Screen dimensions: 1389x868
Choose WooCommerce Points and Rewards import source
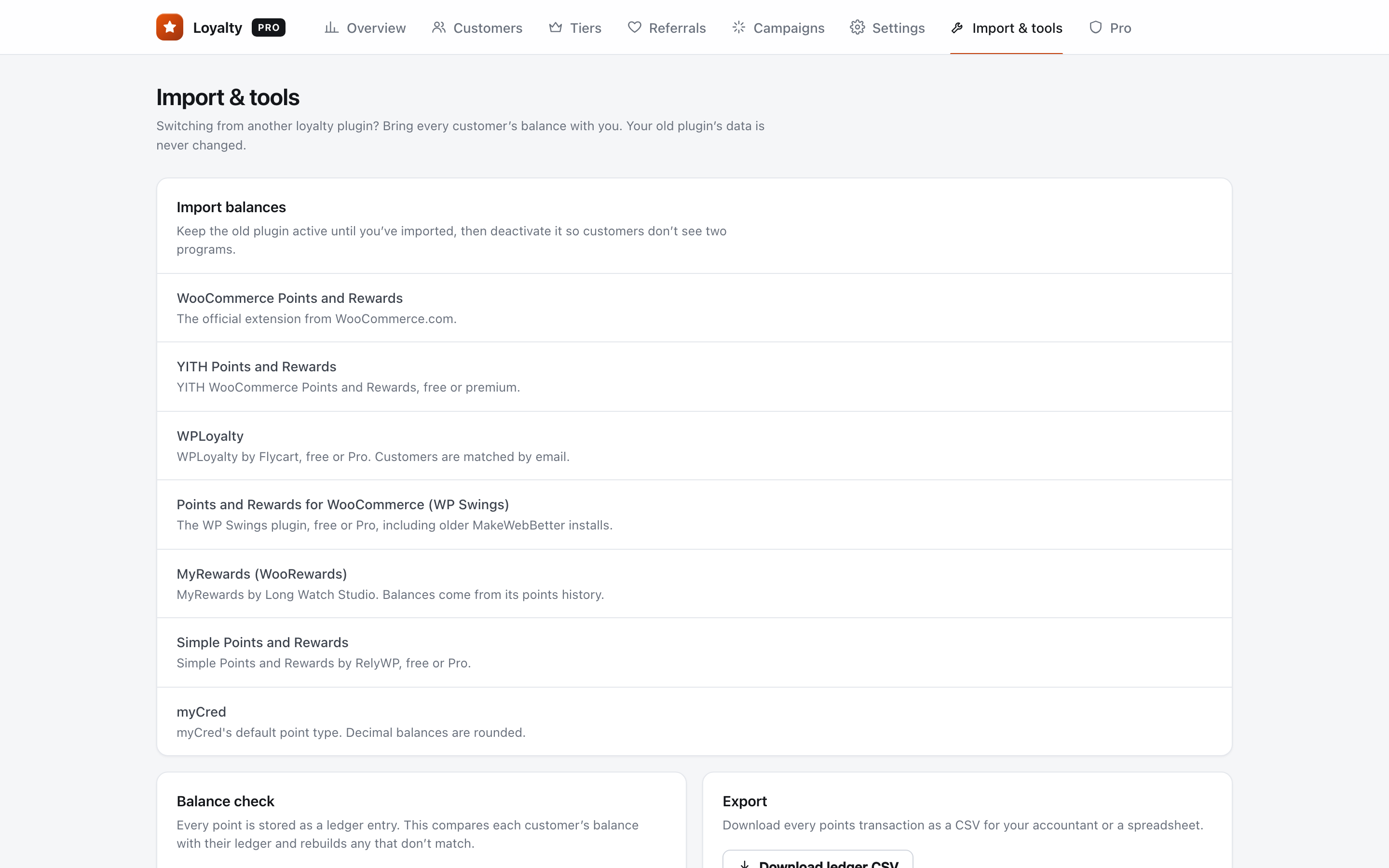coord(694,308)
